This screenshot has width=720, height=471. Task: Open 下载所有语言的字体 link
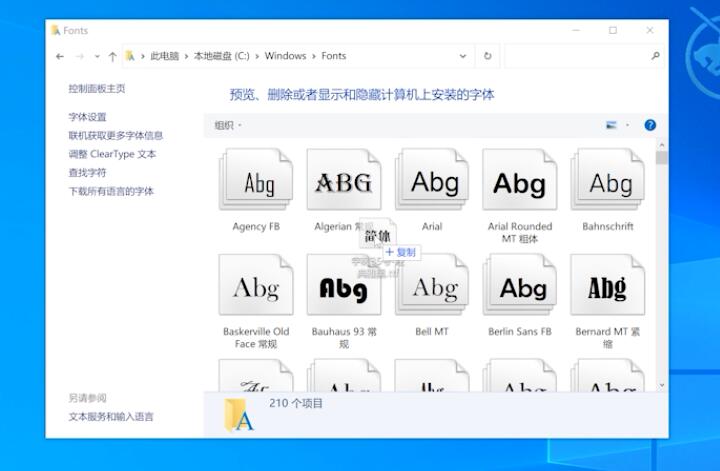click(111, 191)
